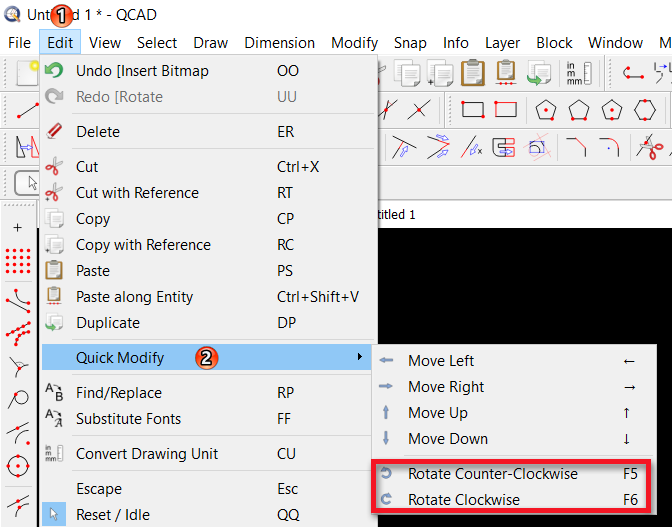Click the circle with center point tool
Screen dimensions: 672x527
[17, 465]
